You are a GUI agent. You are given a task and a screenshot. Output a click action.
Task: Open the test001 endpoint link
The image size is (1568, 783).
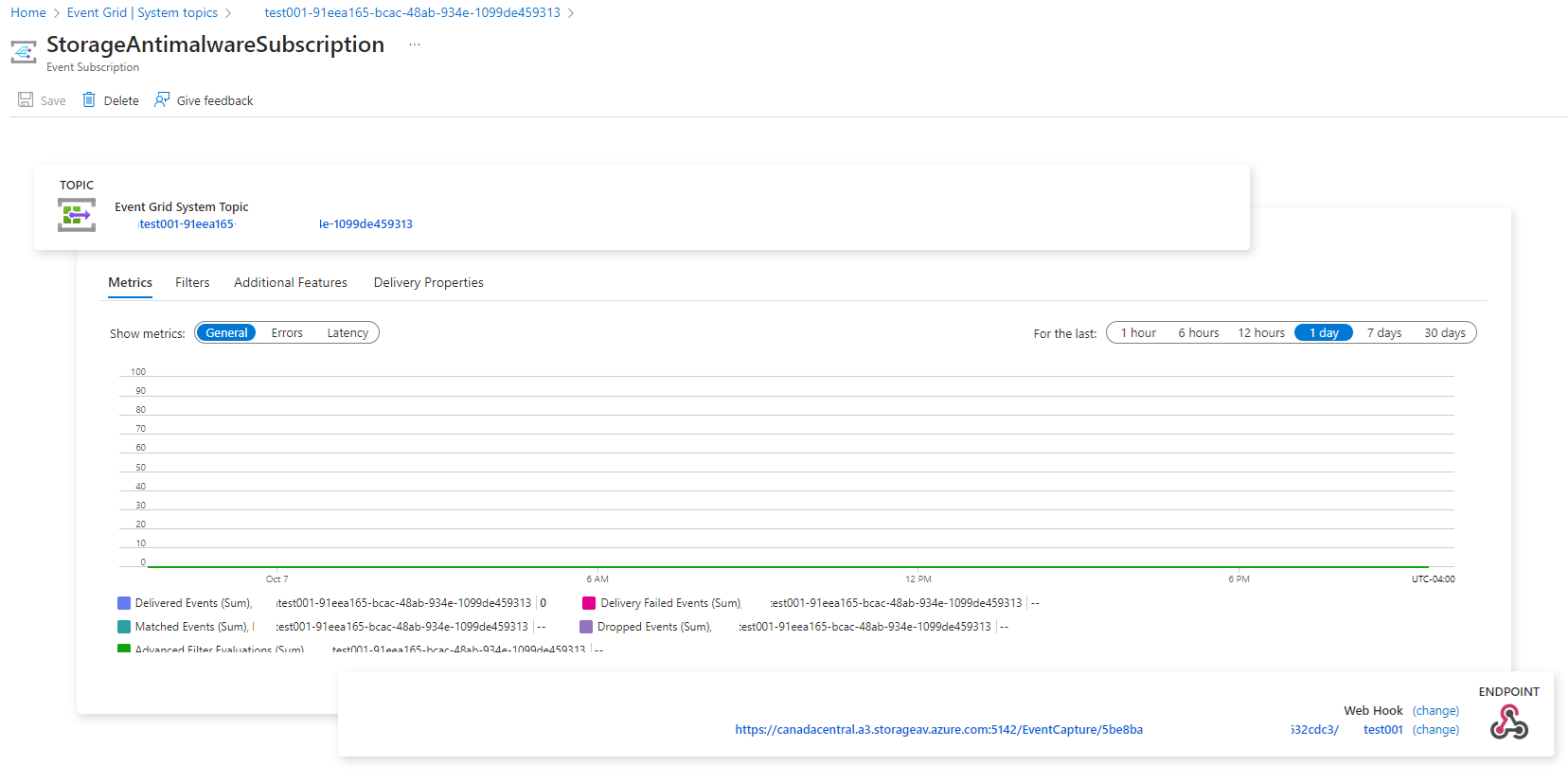tap(1383, 730)
